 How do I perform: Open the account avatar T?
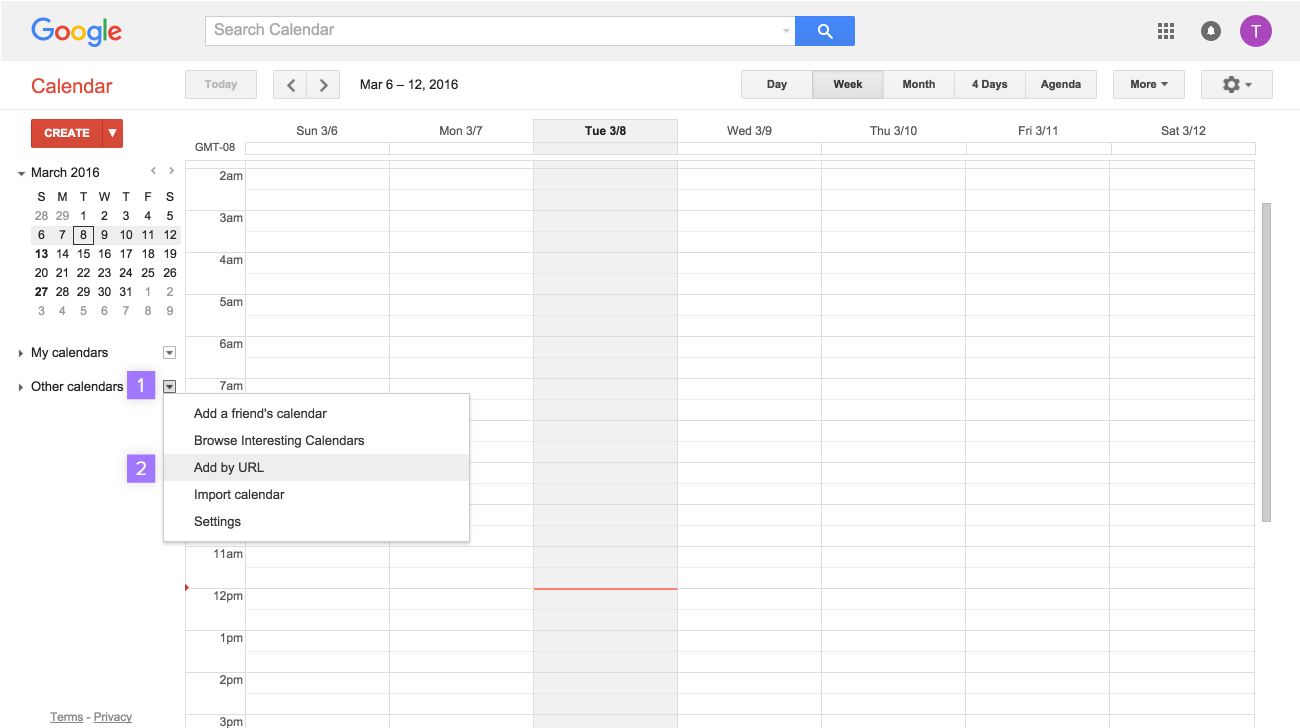1256,31
